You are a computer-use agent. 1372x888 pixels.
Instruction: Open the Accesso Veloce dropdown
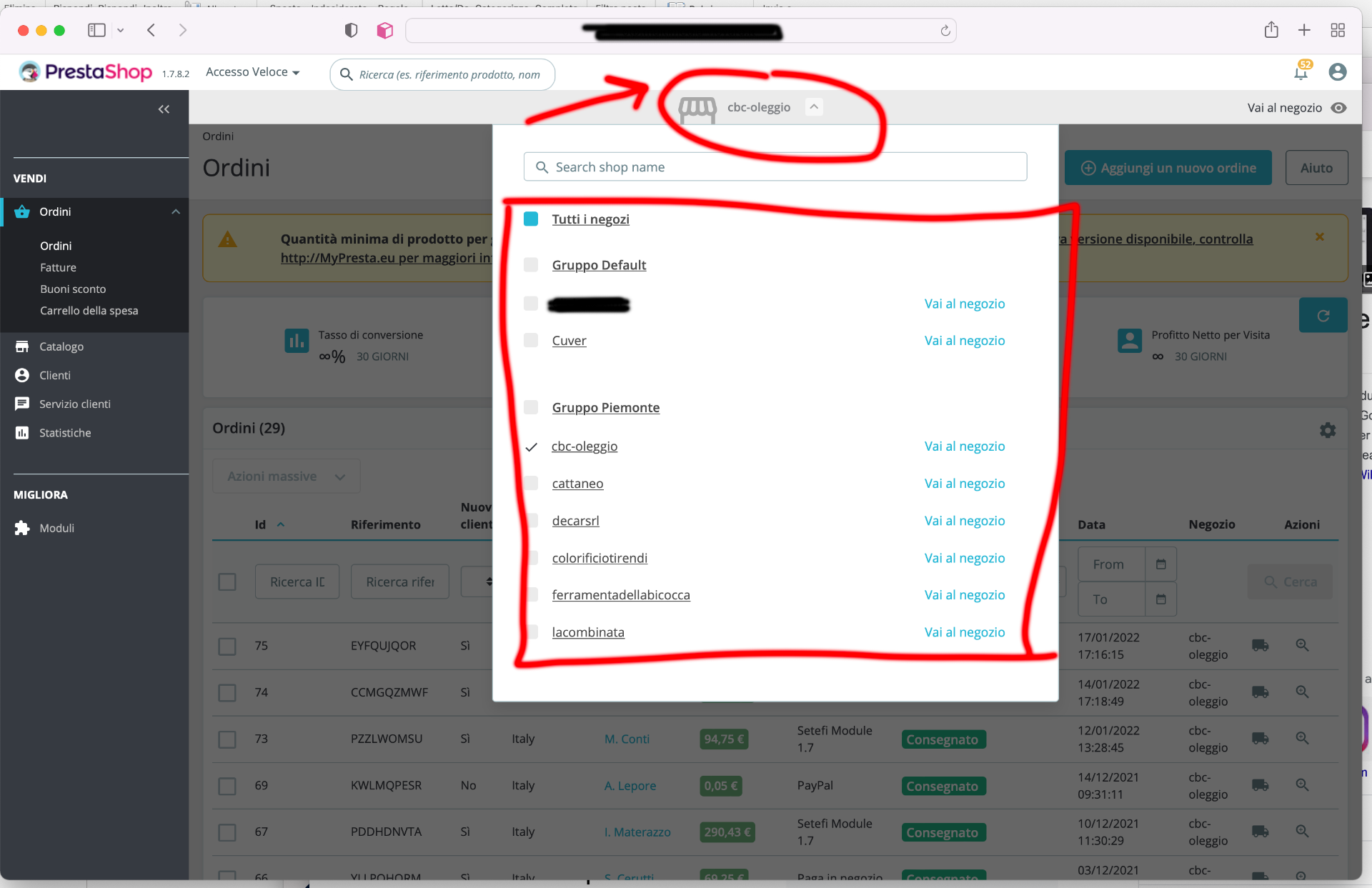(x=252, y=72)
